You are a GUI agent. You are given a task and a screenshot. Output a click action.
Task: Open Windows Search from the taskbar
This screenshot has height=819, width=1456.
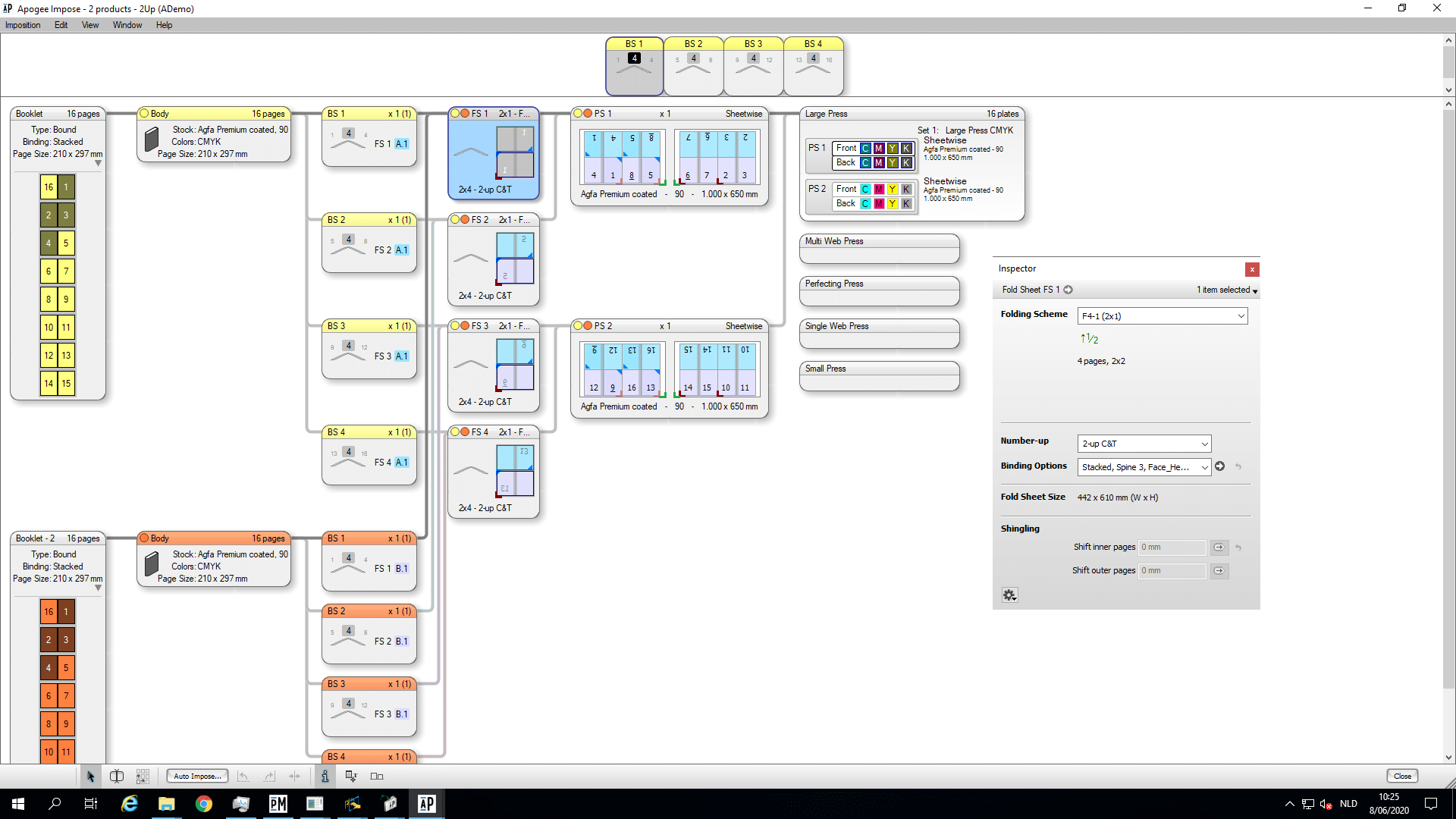(55, 804)
